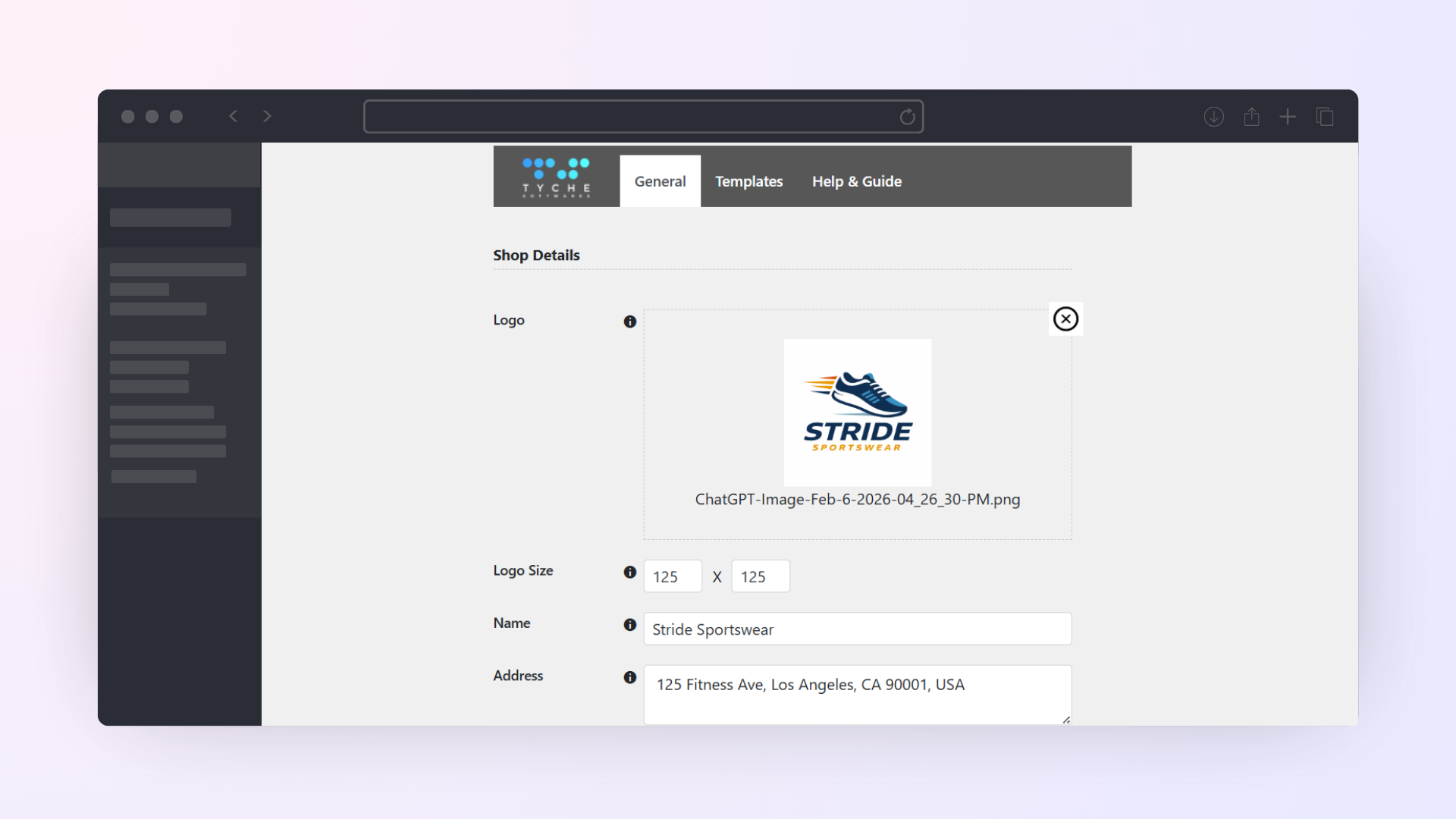Click the browser download icon
The width and height of the screenshot is (1456, 819).
[1213, 117]
